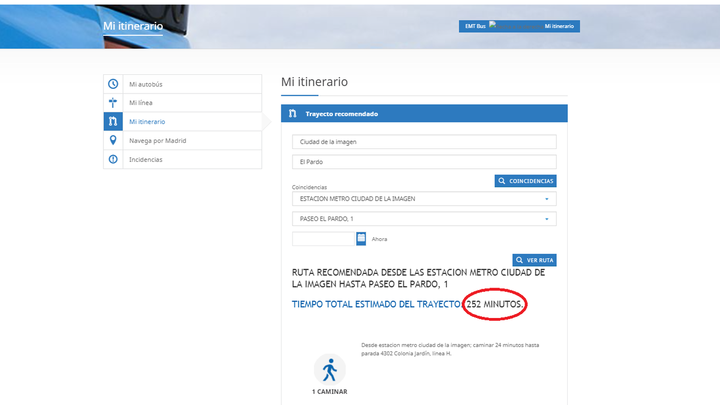Open the calendar date picker icon
720x405 pixels.
coord(361,239)
